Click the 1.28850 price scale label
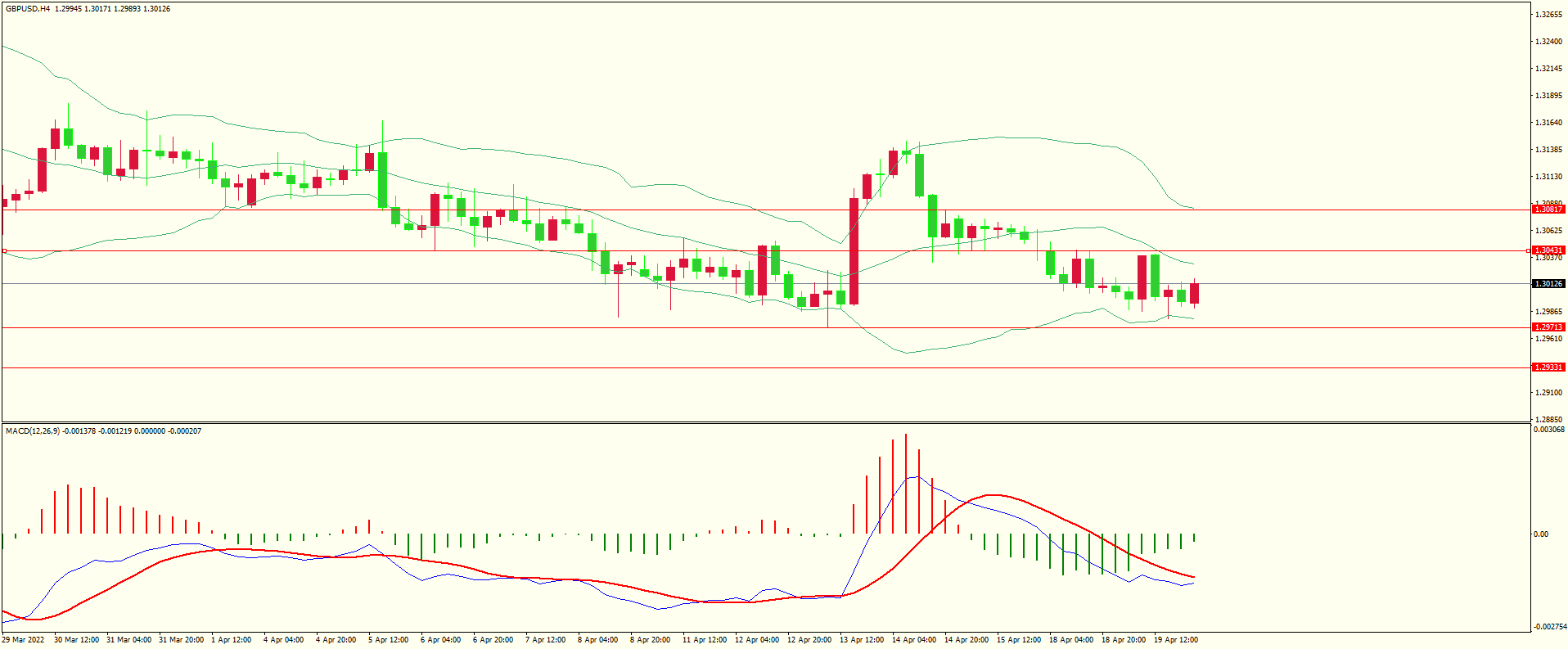 (x=1548, y=419)
